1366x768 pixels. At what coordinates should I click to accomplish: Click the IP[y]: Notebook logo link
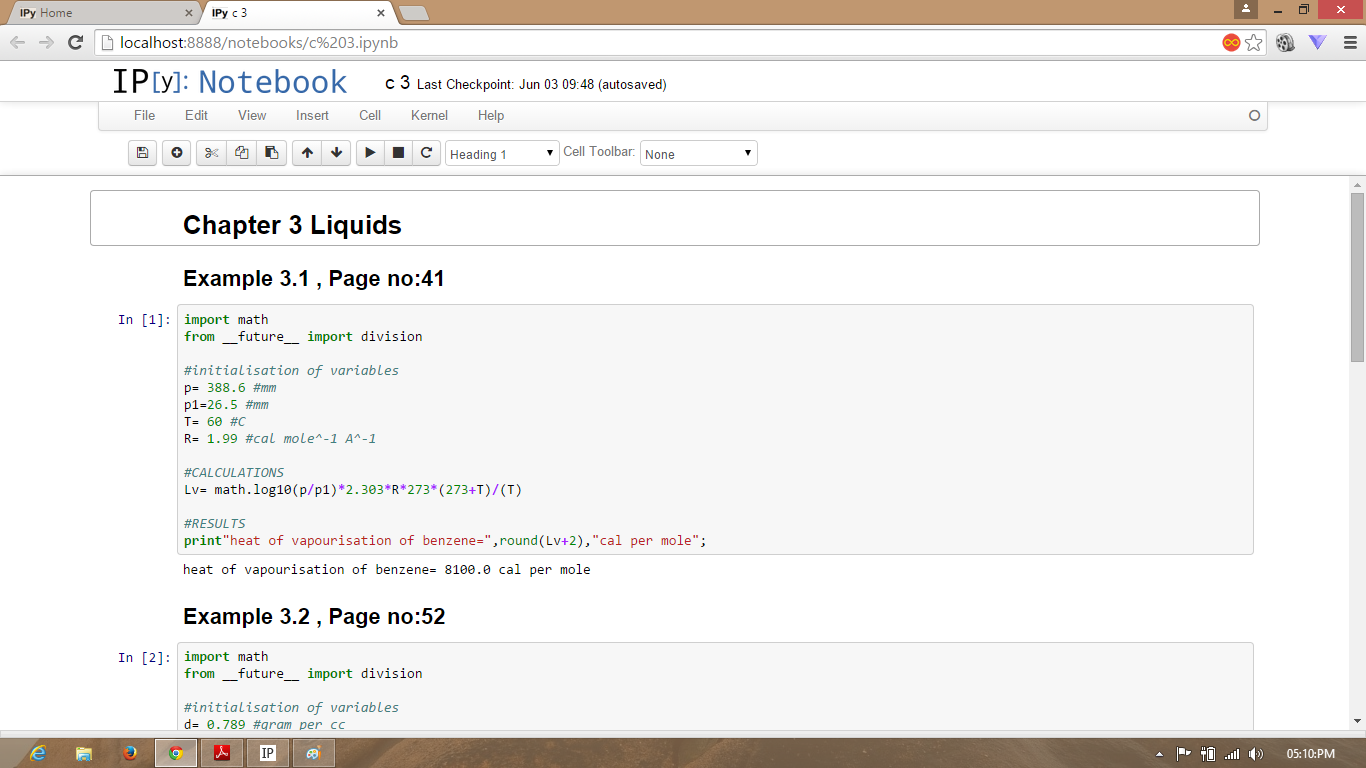[230, 82]
